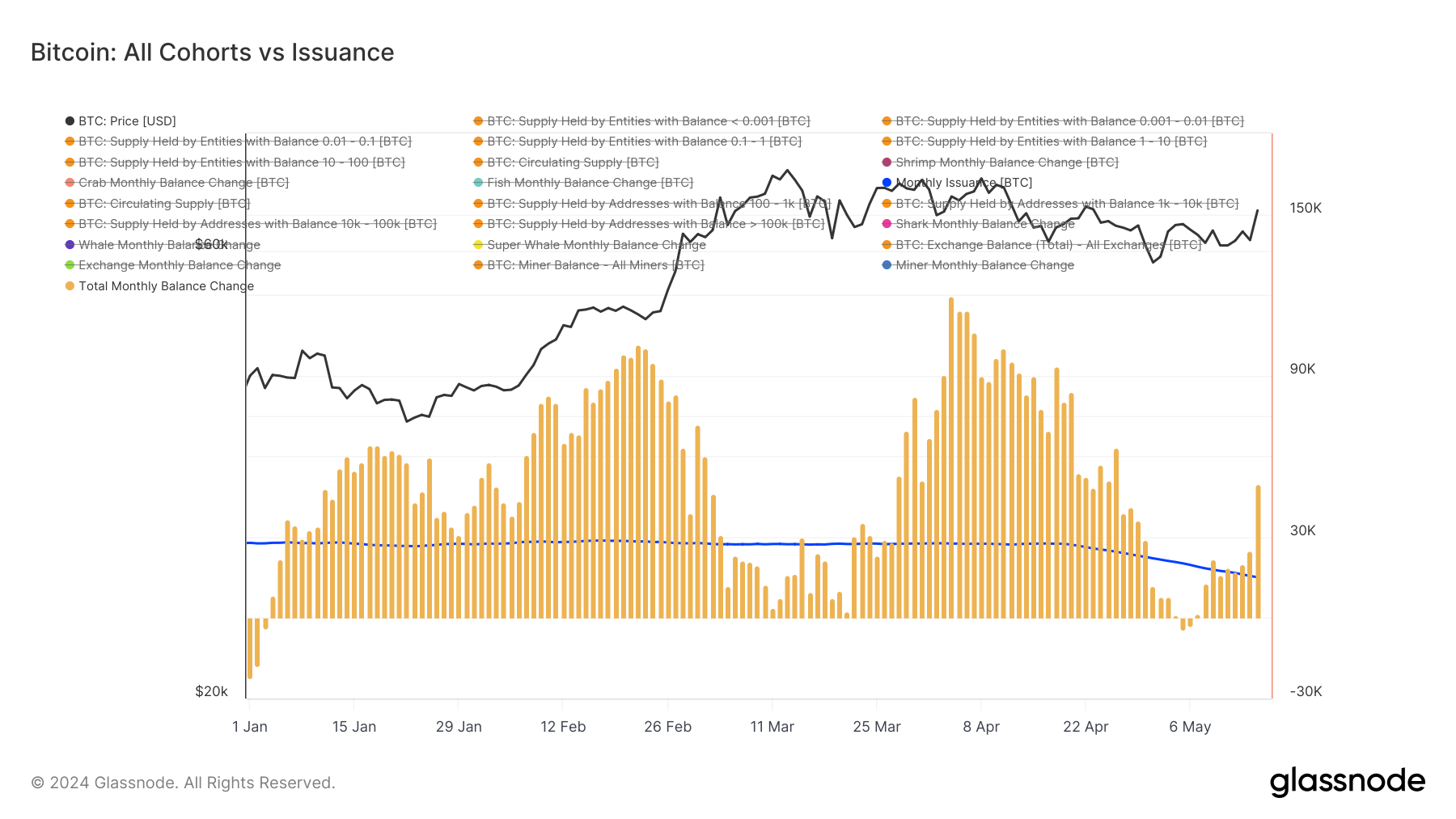Click the glassnode logo
Screen dimensions: 1456x819
tap(1347, 782)
